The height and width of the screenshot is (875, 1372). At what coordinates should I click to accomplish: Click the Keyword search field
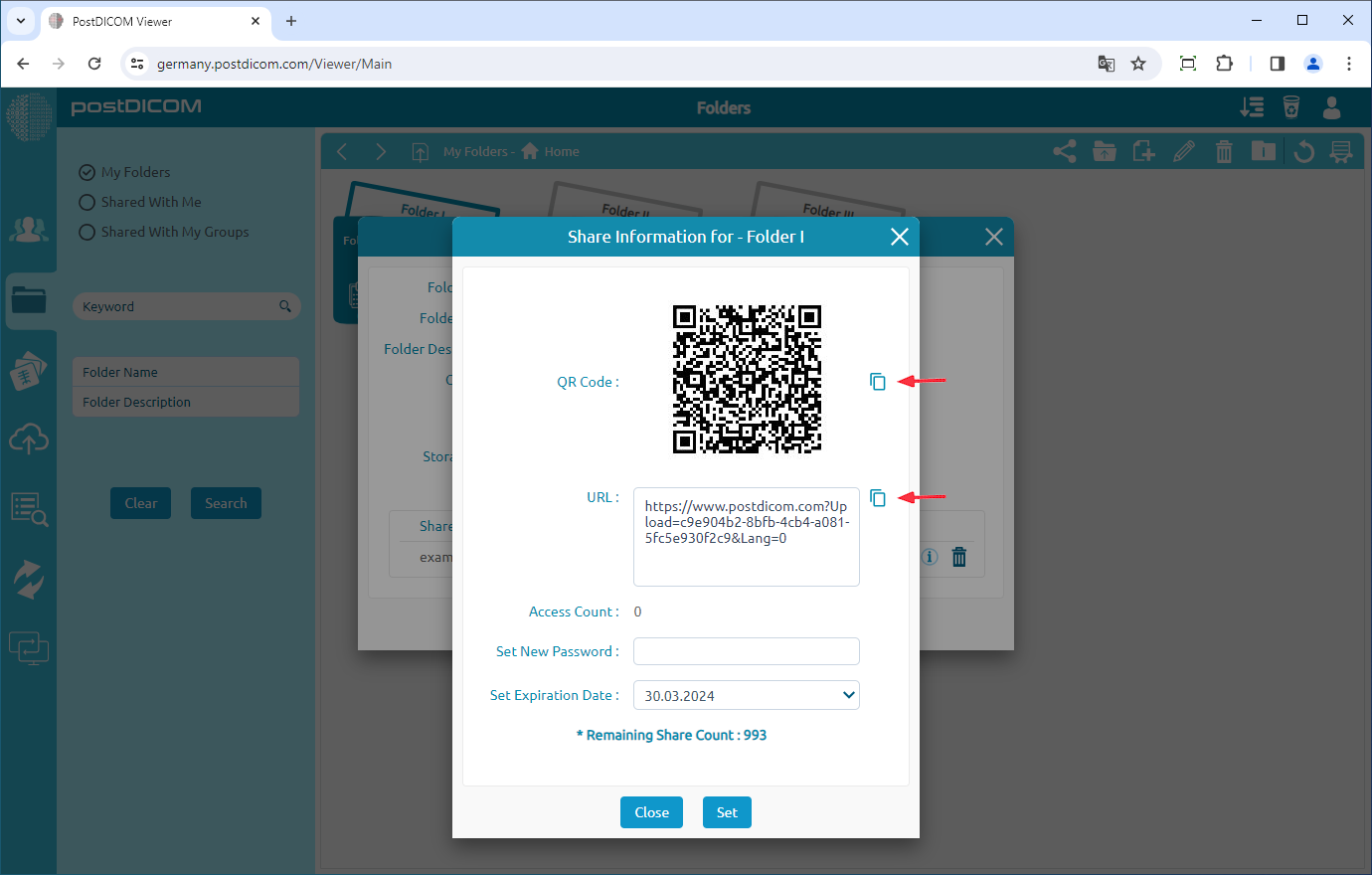pos(179,306)
